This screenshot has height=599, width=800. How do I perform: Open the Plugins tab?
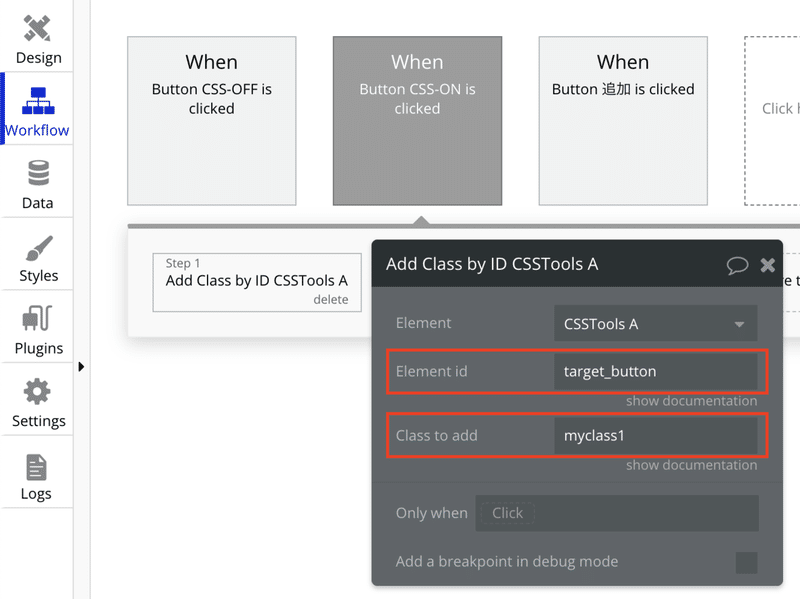38,331
